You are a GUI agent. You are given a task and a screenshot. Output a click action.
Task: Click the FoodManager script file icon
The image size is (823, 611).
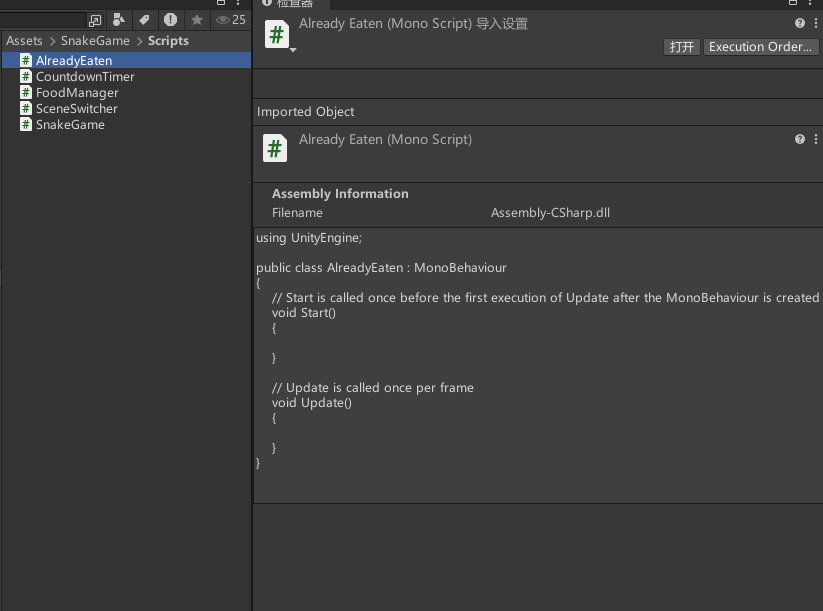(26, 92)
